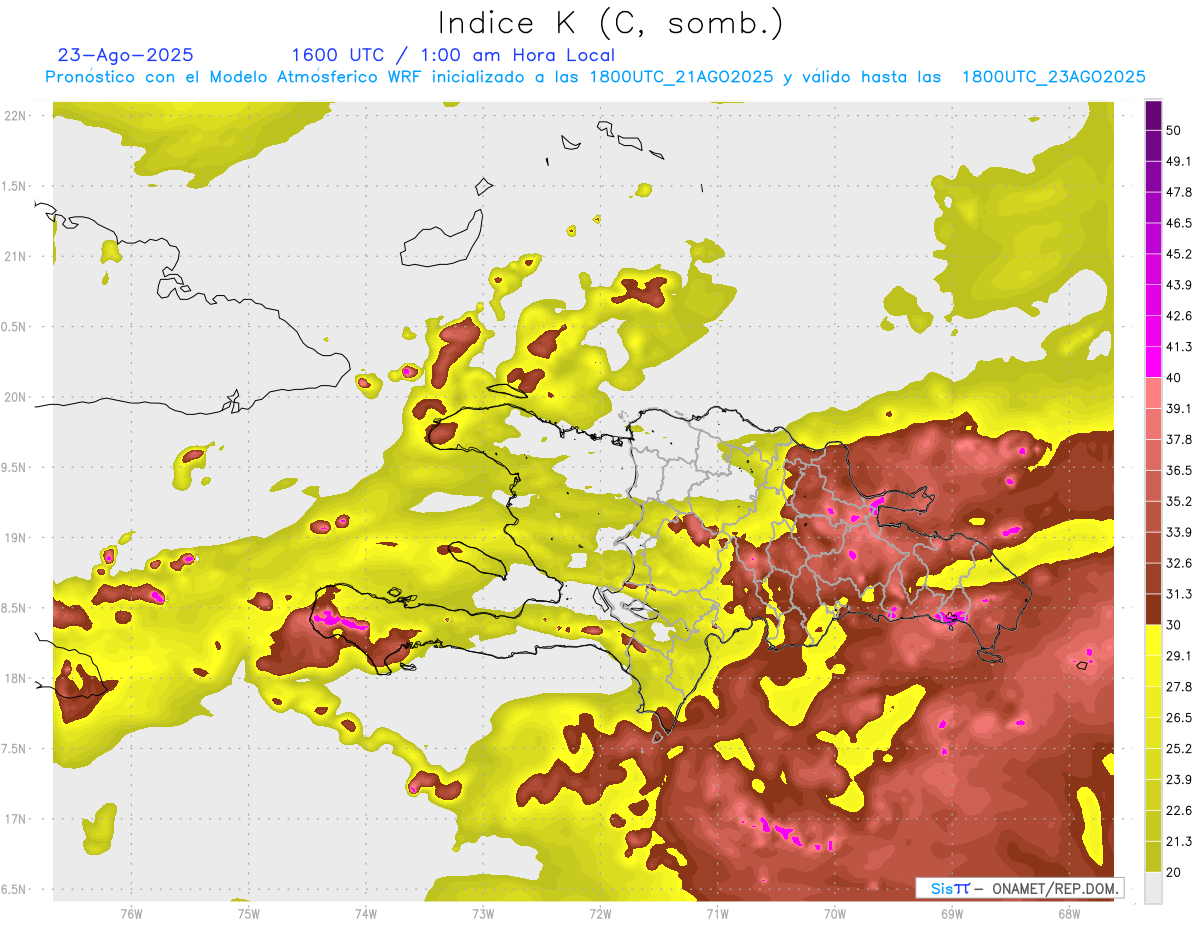Click the 23.9 color scale label

[1179, 780]
